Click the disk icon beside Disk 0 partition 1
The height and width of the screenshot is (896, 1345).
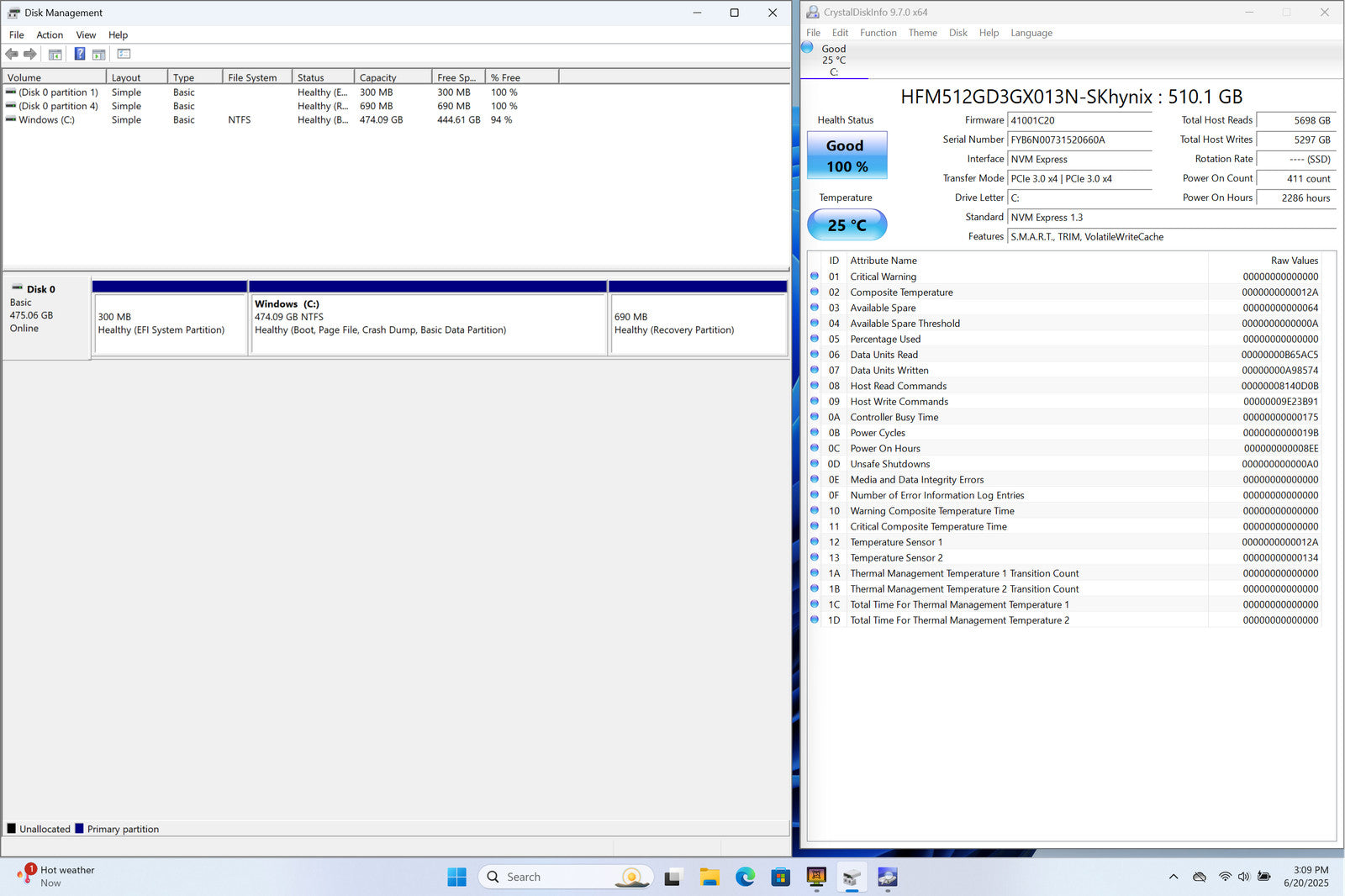tap(11, 92)
